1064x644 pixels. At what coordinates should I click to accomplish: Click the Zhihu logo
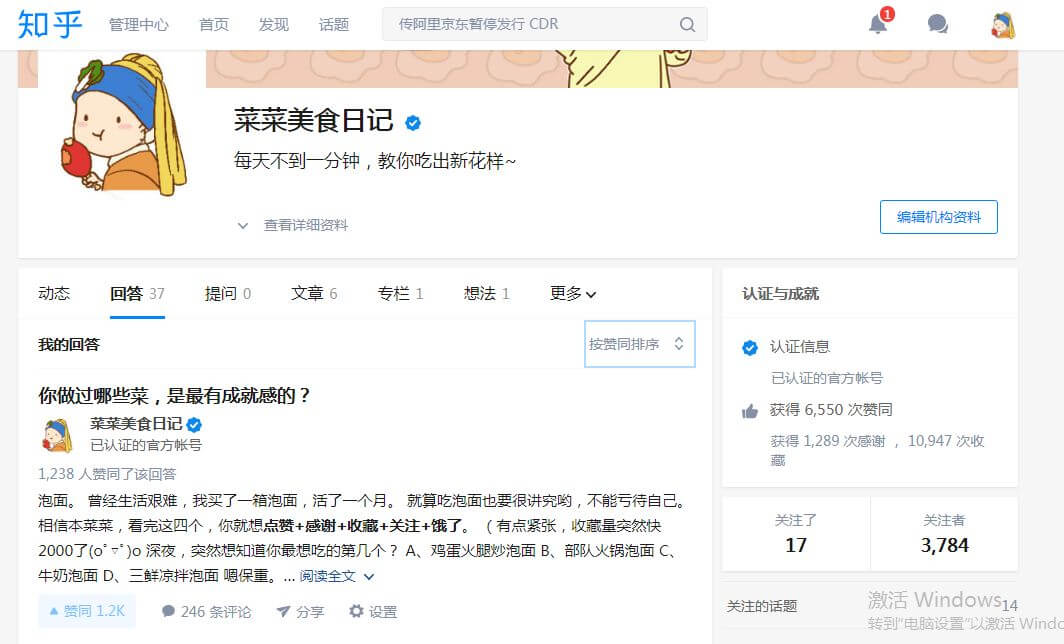point(50,24)
